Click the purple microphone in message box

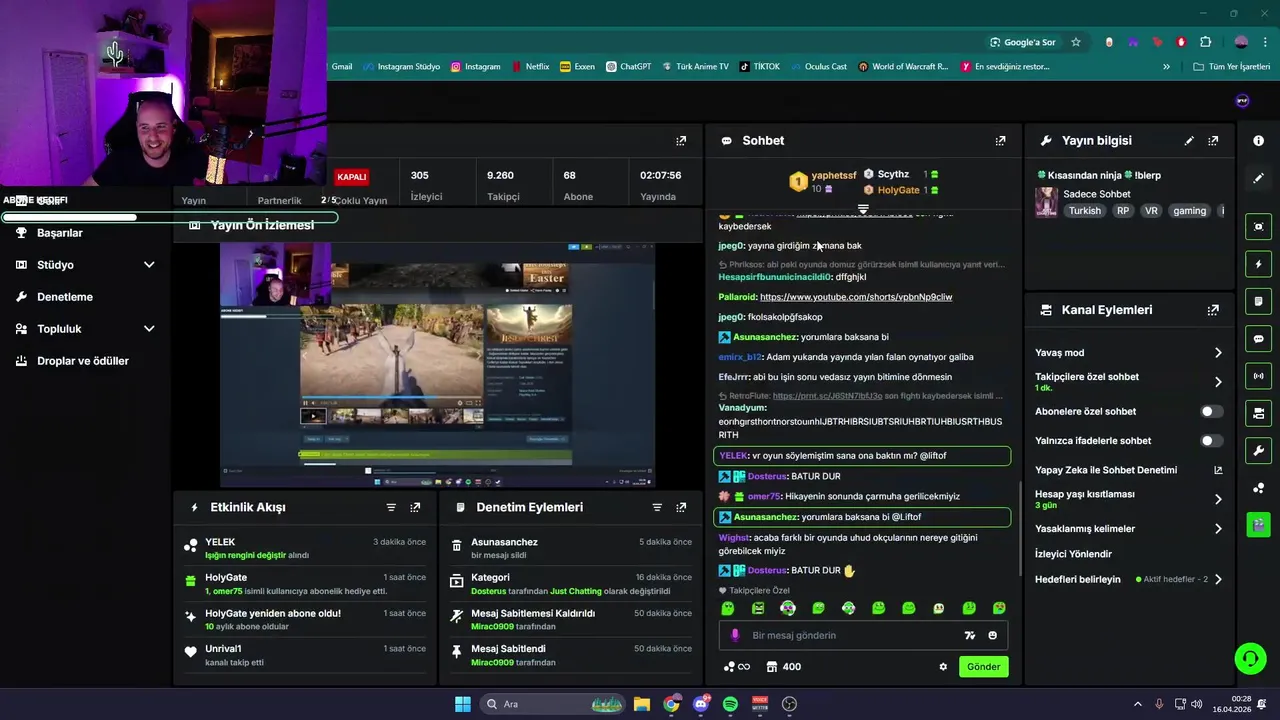click(735, 635)
